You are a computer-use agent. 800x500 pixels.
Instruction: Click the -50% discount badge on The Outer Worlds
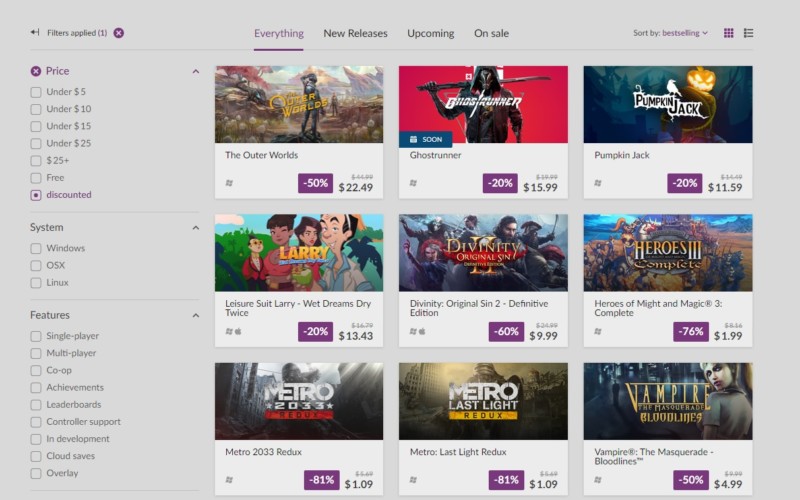tap(315, 183)
